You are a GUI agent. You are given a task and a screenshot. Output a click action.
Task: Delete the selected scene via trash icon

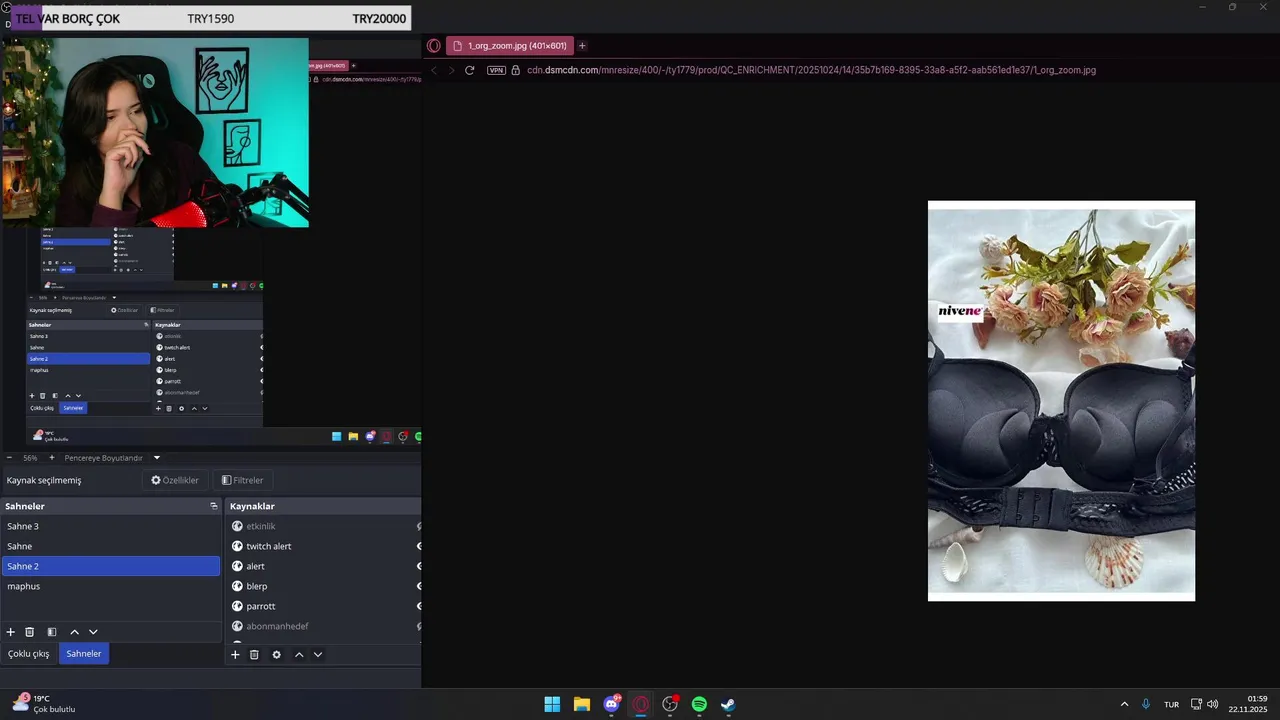pyautogui.click(x=30, y=632)
